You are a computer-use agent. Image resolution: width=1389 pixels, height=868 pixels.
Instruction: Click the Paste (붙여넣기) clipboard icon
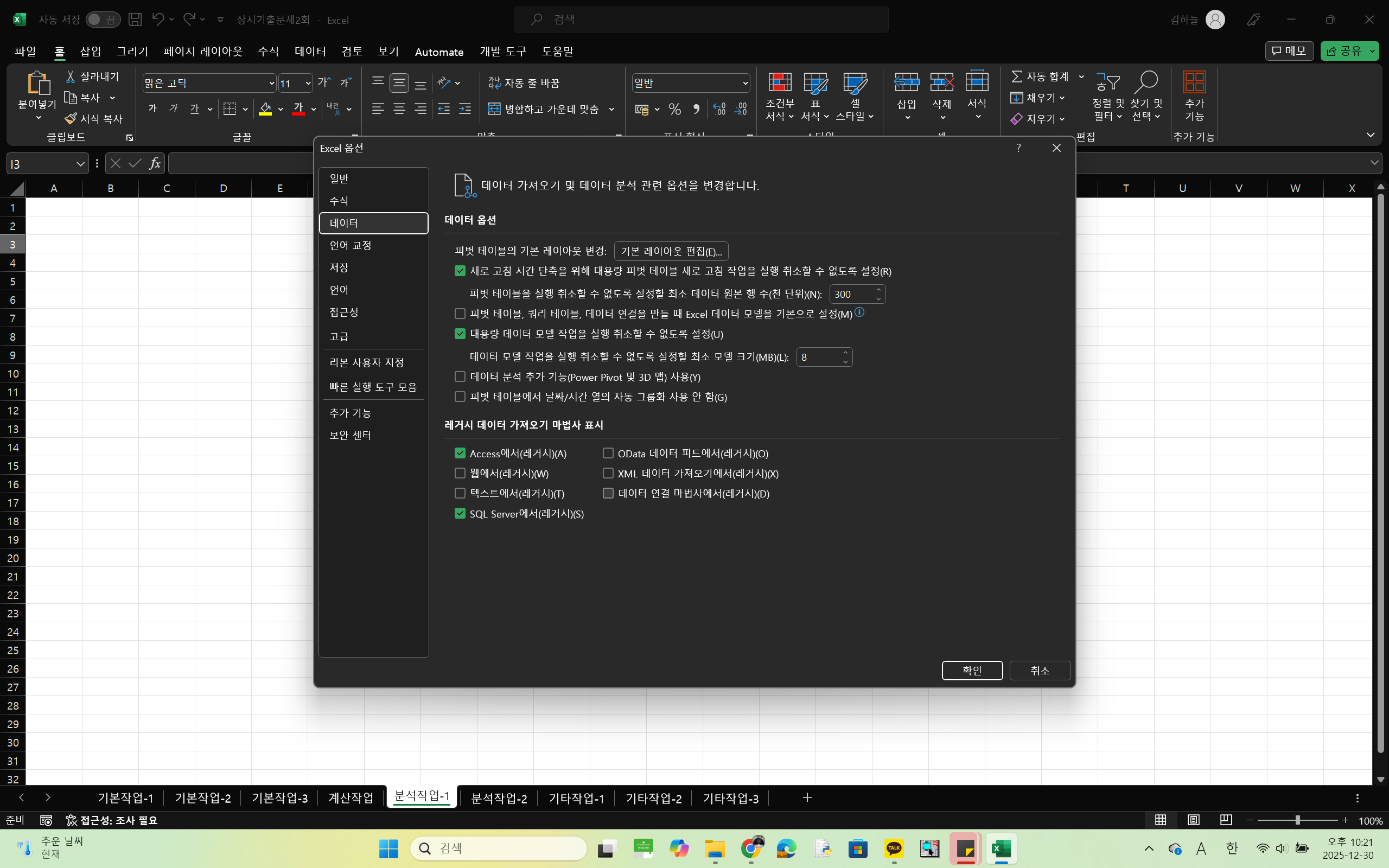tap(38, 82)
